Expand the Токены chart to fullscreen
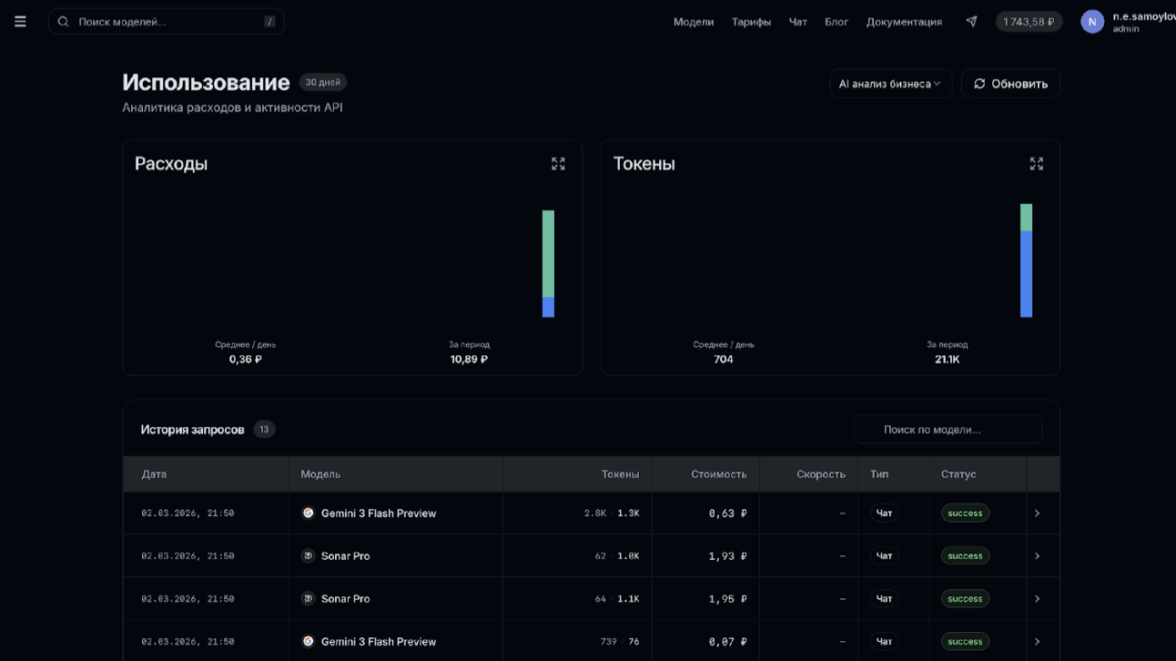 (x=1036, y=164)
